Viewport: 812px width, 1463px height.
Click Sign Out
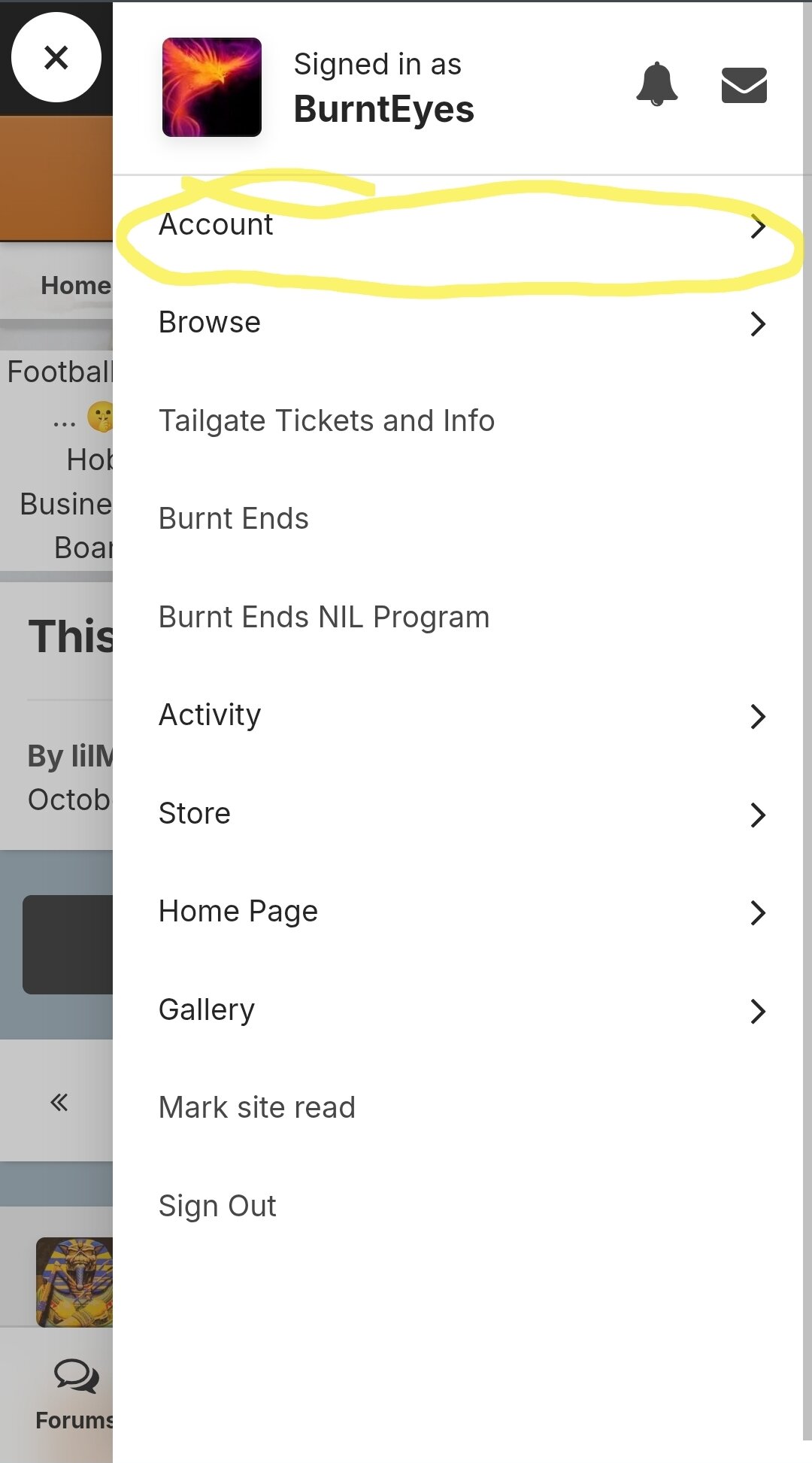(217, 1206)
